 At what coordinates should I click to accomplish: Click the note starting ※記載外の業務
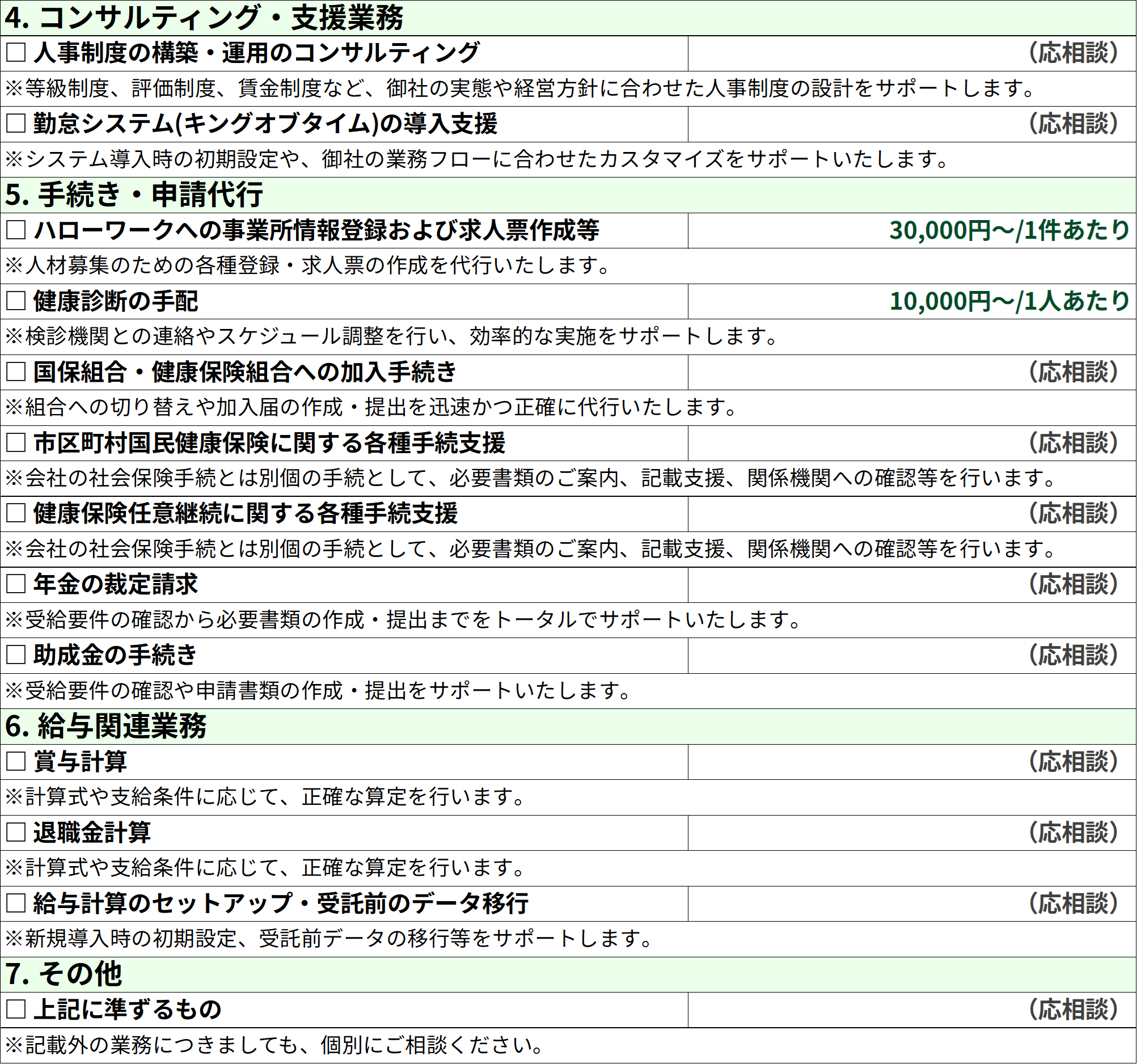pyautogui.click(x=274, y=1045)
